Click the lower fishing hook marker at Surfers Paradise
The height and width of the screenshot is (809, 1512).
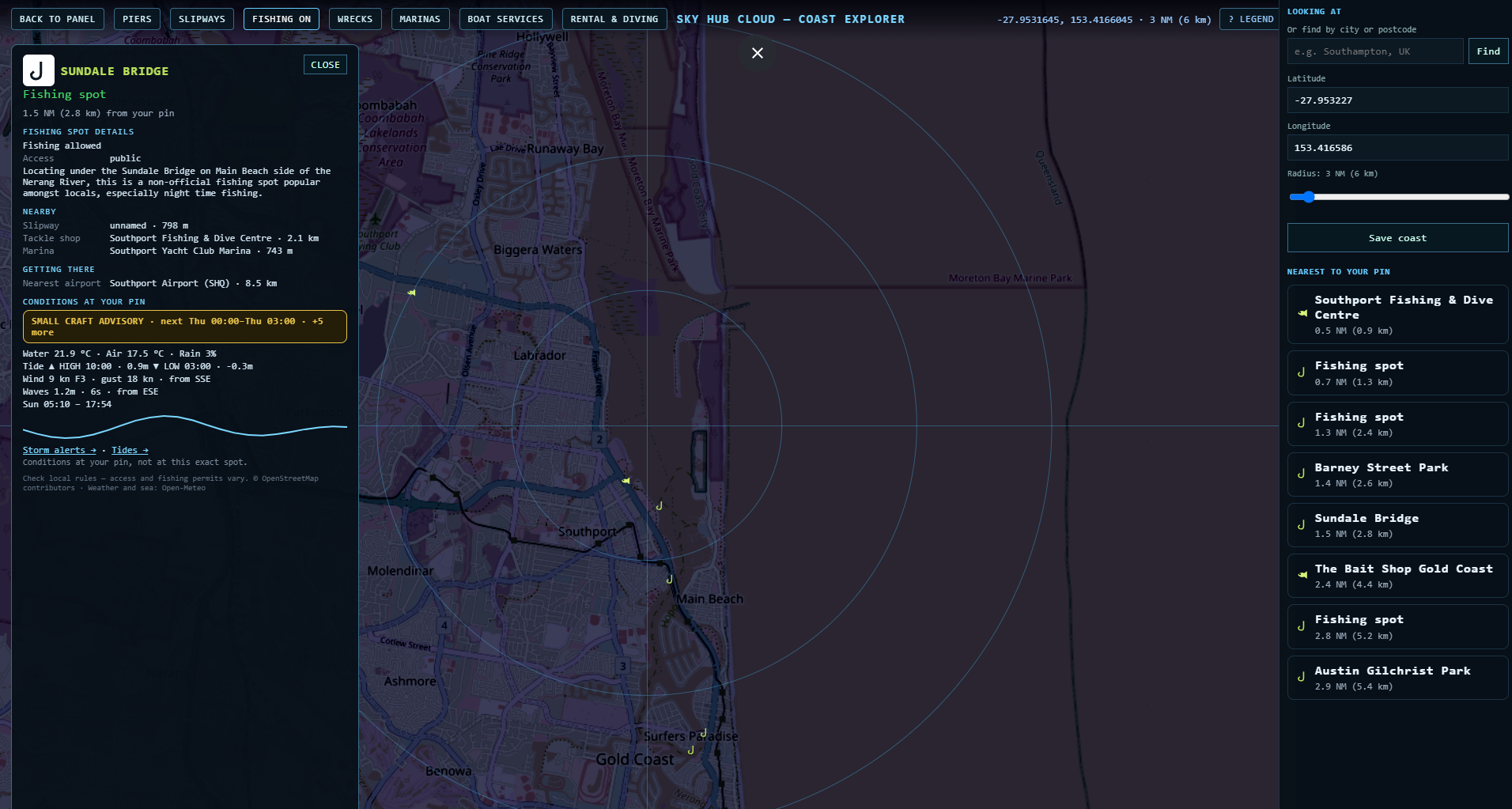(x=690, y=750)
